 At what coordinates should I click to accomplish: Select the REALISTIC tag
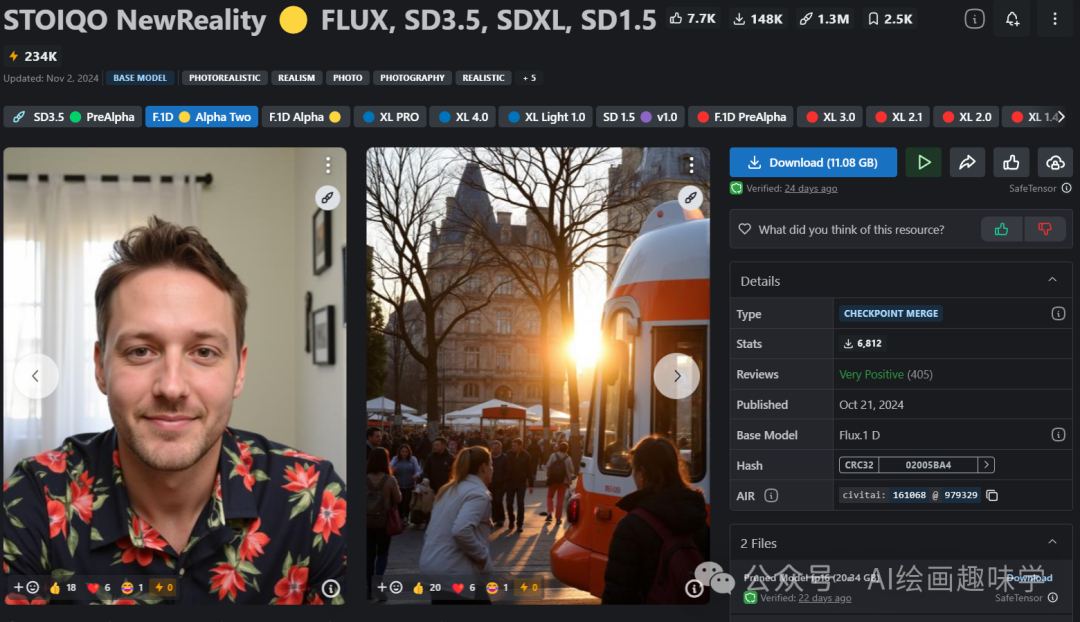pyautogui.click(x=483, y=78)
